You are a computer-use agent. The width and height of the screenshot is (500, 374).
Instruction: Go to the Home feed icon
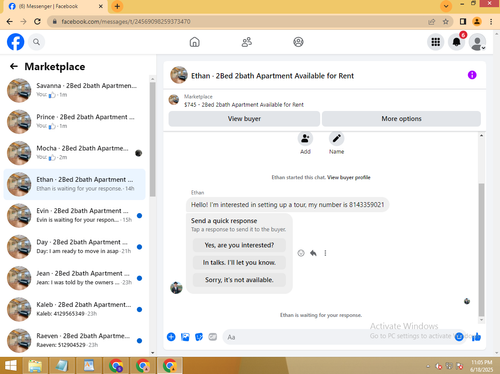pos(195,42)
